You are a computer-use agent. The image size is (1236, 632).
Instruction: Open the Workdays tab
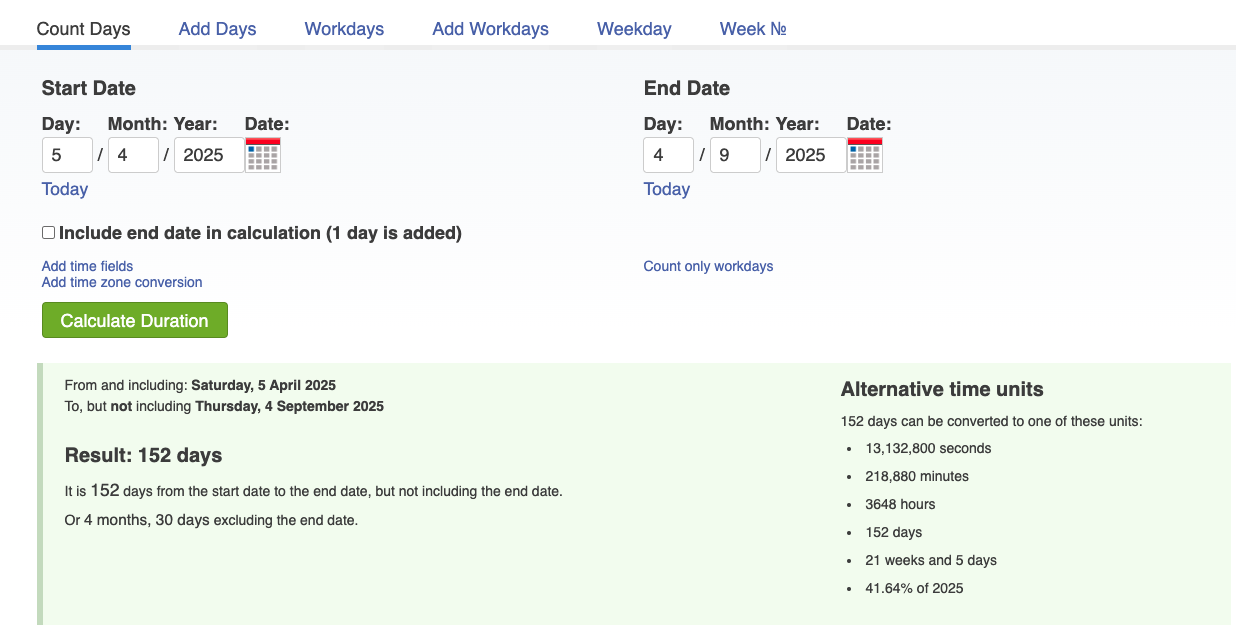[344, 29]
